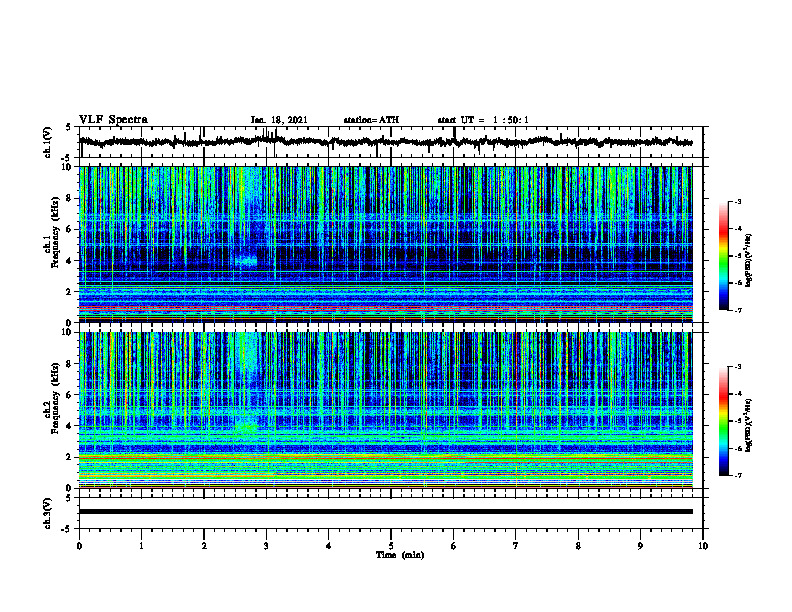Click the "station=ATH" header label

[371, 120]
